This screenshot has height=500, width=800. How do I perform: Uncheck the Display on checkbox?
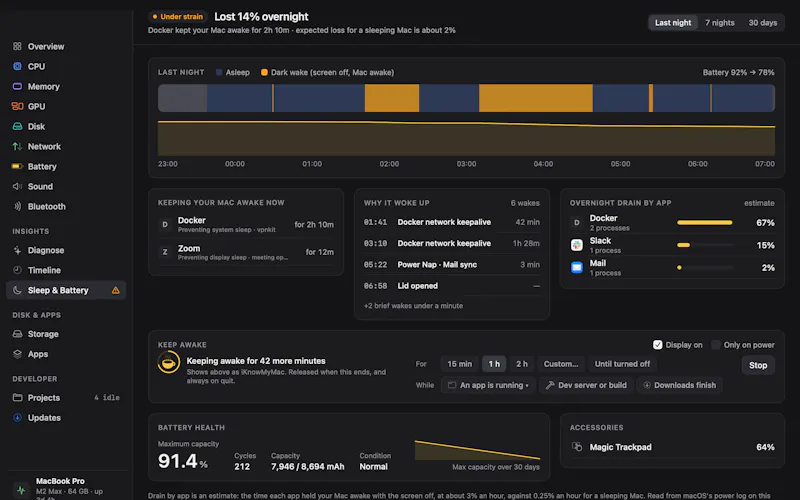658,345
